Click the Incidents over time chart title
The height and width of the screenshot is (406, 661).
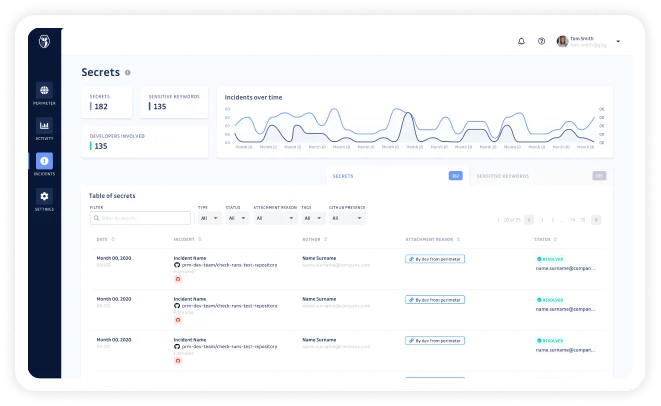pyautogui.click(x=253, y=97)
